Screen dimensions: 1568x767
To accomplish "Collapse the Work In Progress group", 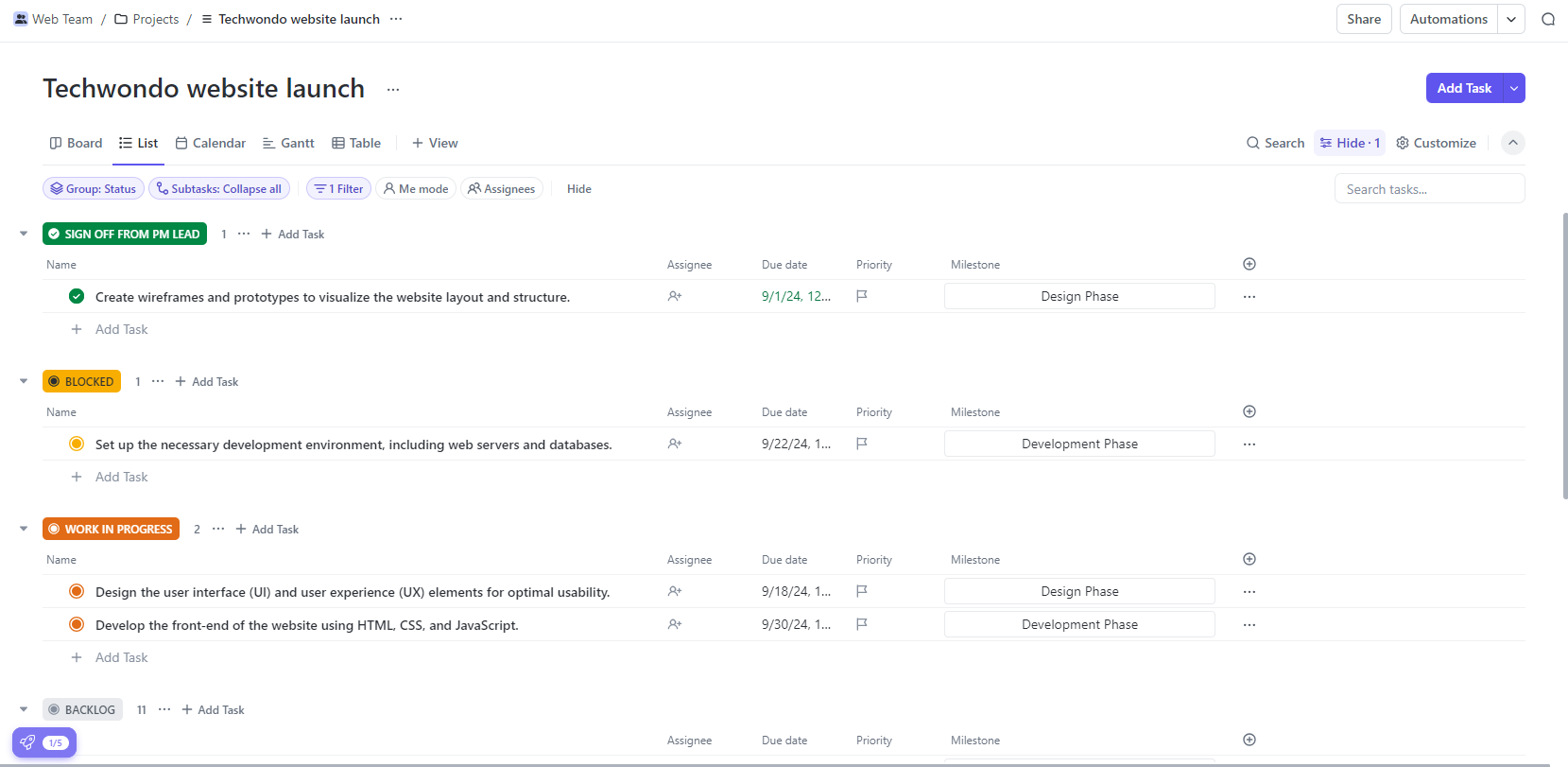I will coord(24,529).
